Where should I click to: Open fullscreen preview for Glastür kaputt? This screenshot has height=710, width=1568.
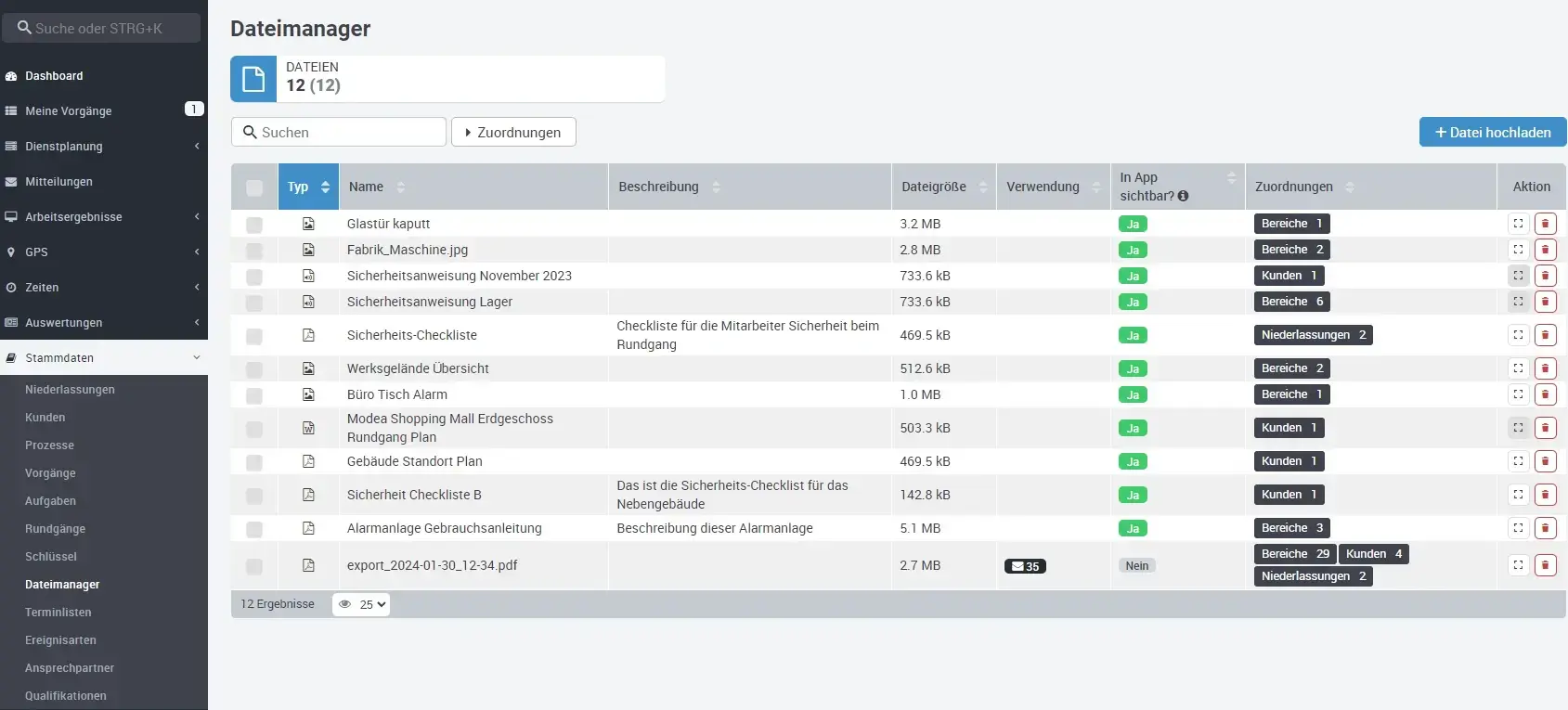[1518, 224]
